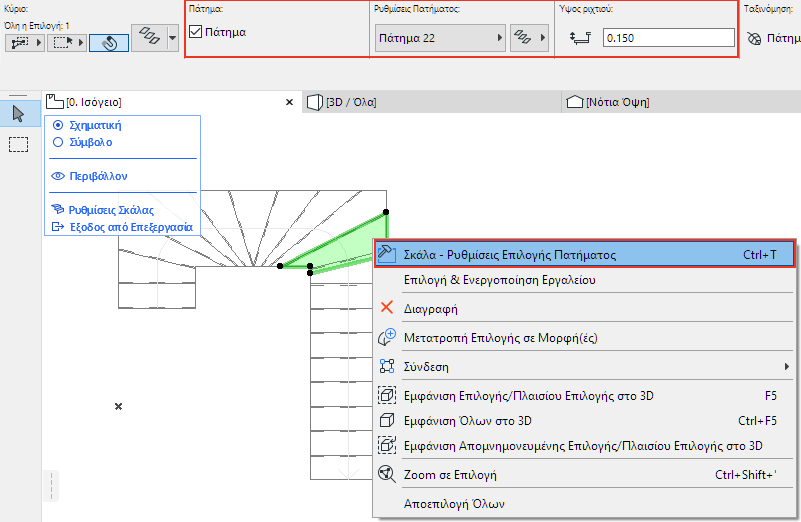Switch to the Νότια Όψη tab
This screenshot has height=522, width=801.
(x=681, y=102)
